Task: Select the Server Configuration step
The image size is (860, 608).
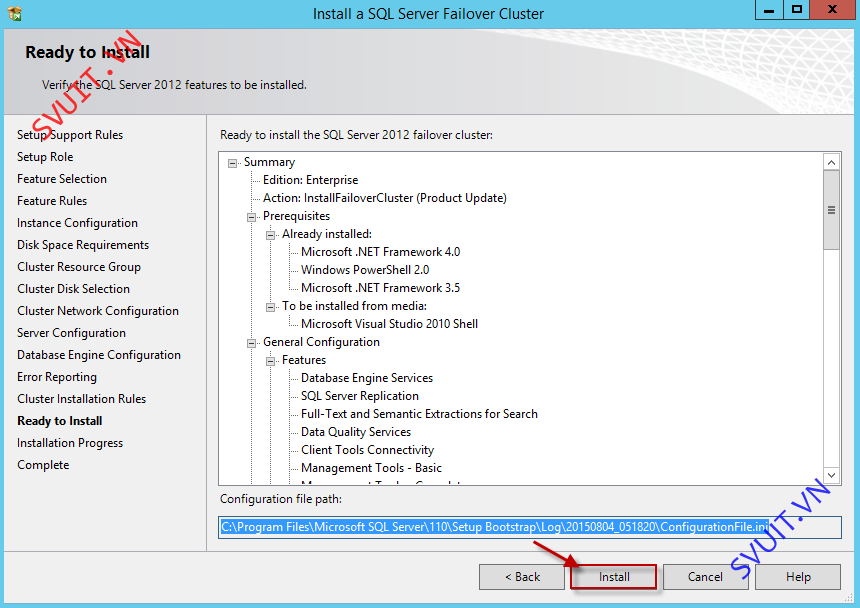Action: coord(71,333)
